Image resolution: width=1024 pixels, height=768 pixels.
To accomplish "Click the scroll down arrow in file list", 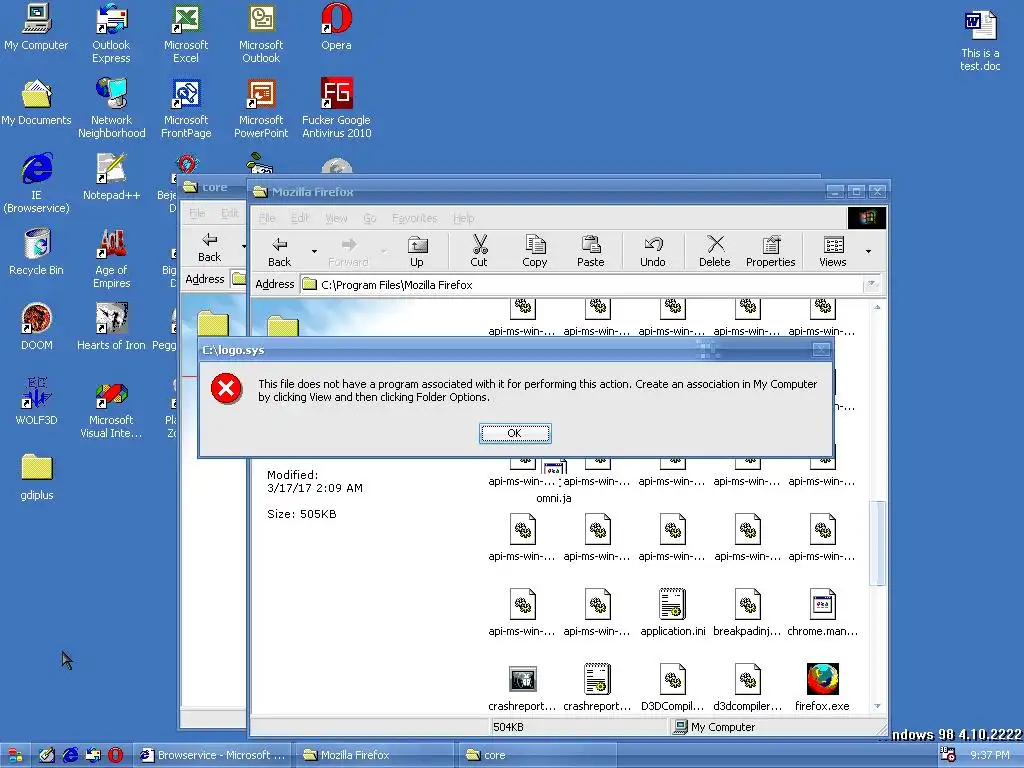I will [877, 706].
